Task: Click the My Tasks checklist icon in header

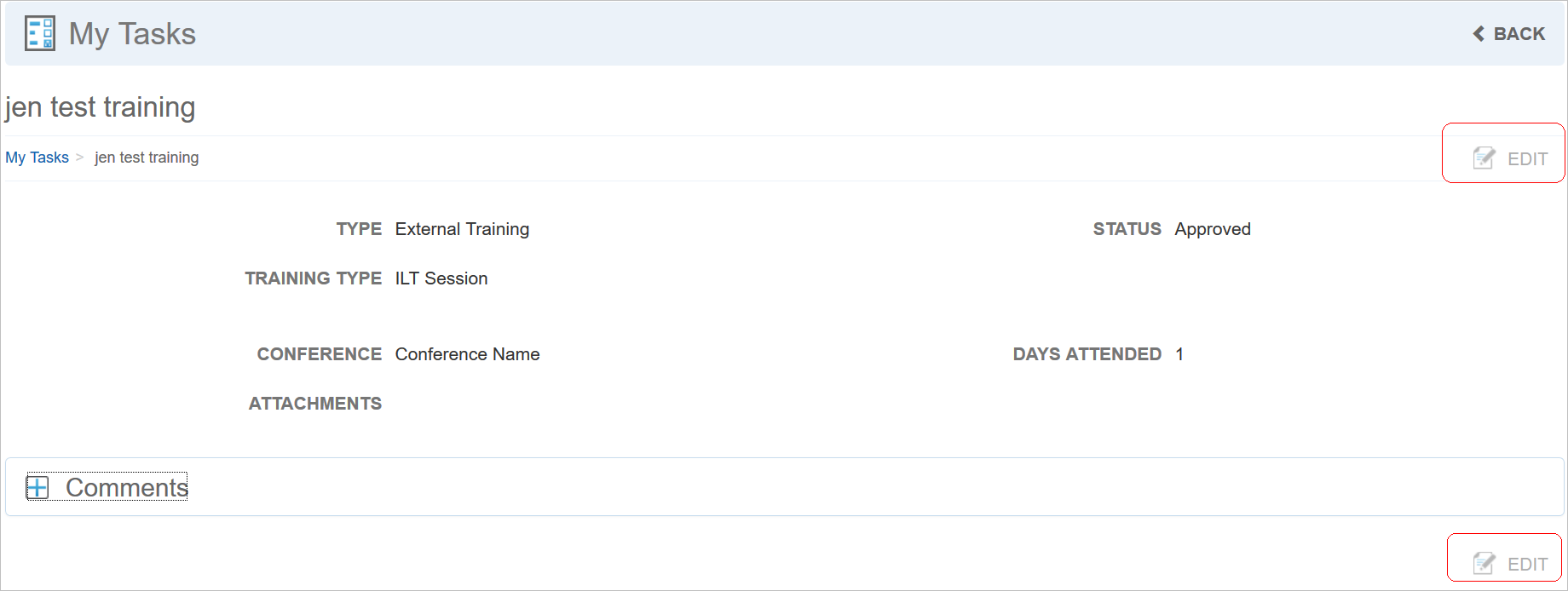Action: (40, 34)
